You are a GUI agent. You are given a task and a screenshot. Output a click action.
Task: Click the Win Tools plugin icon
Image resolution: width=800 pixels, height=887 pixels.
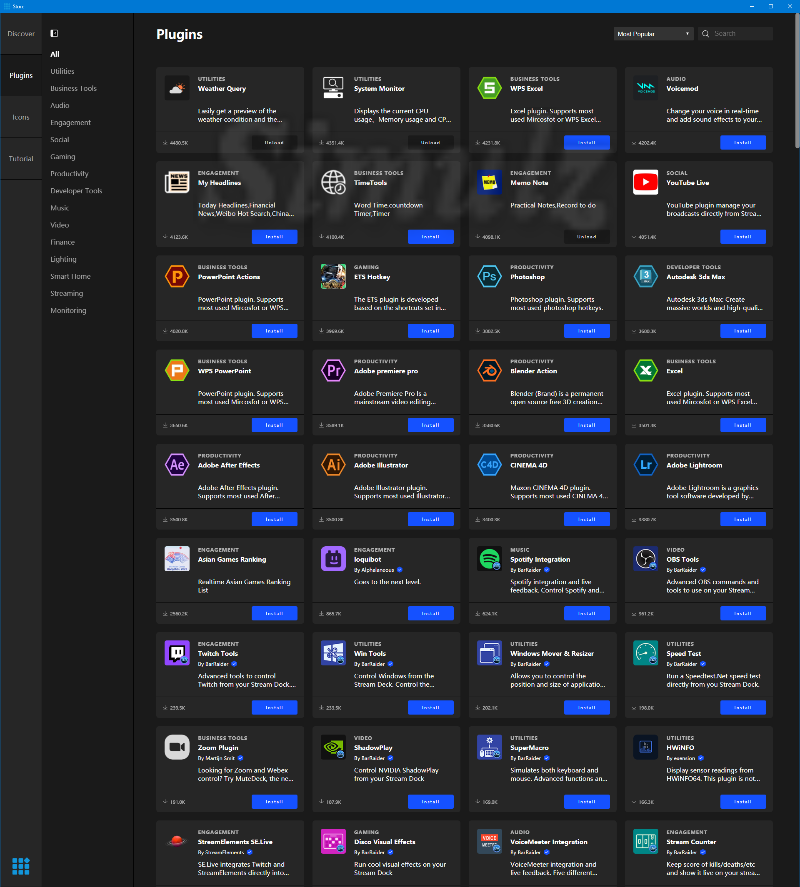[333, 653]
